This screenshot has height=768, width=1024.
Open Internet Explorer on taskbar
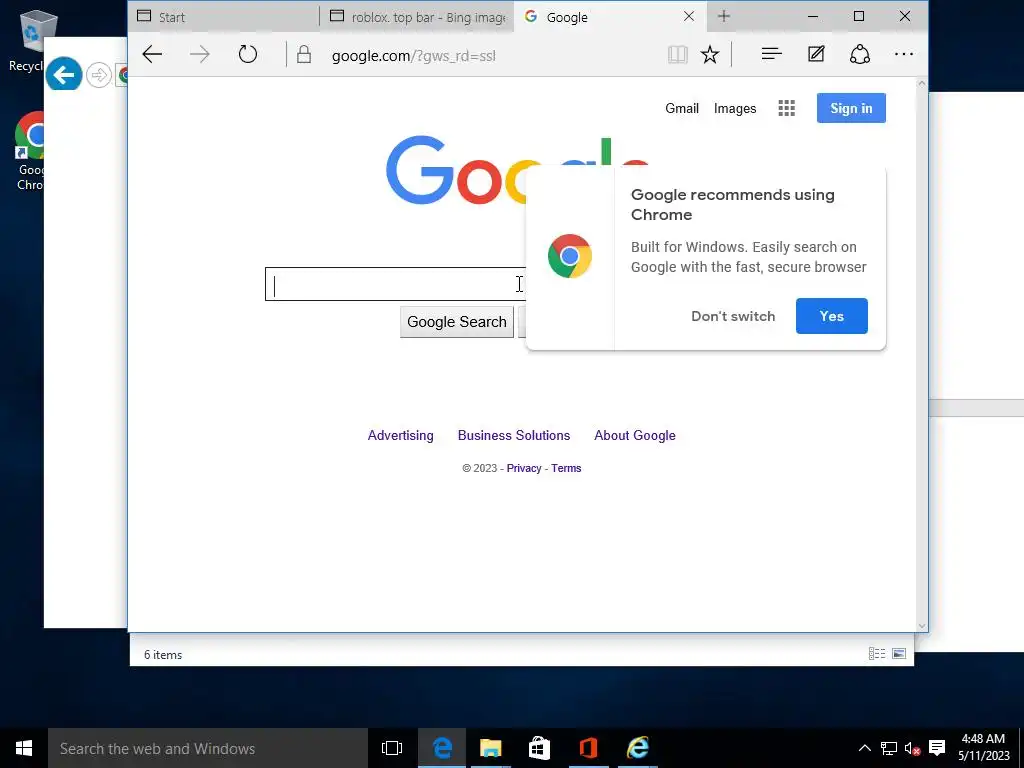(x=637, y=748)
